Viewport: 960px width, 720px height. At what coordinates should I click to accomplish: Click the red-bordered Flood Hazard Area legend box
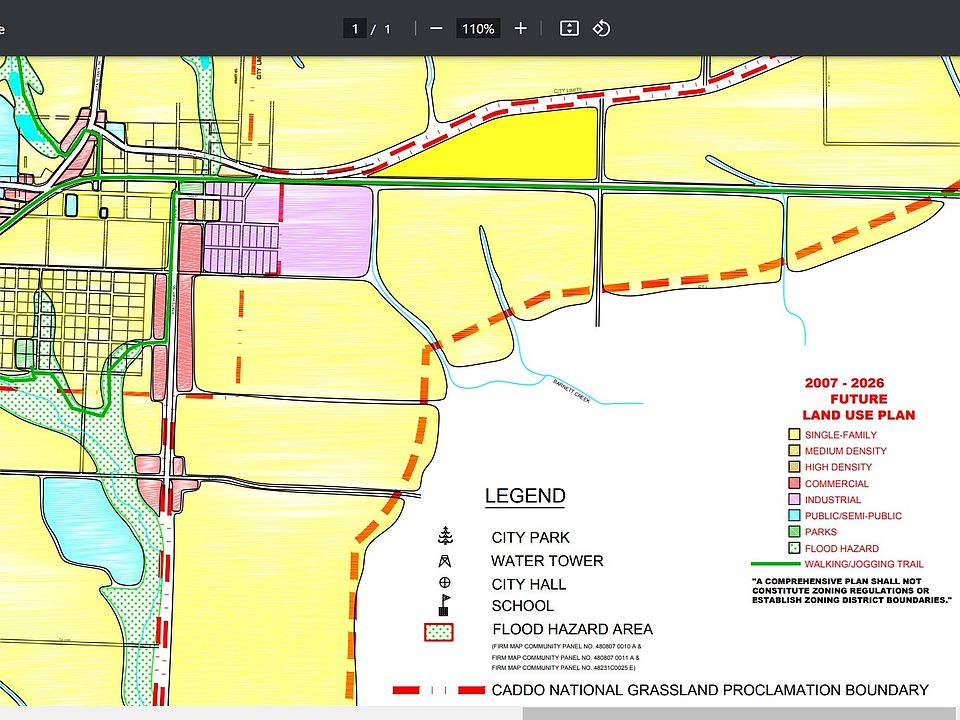[x=439, y=631]
